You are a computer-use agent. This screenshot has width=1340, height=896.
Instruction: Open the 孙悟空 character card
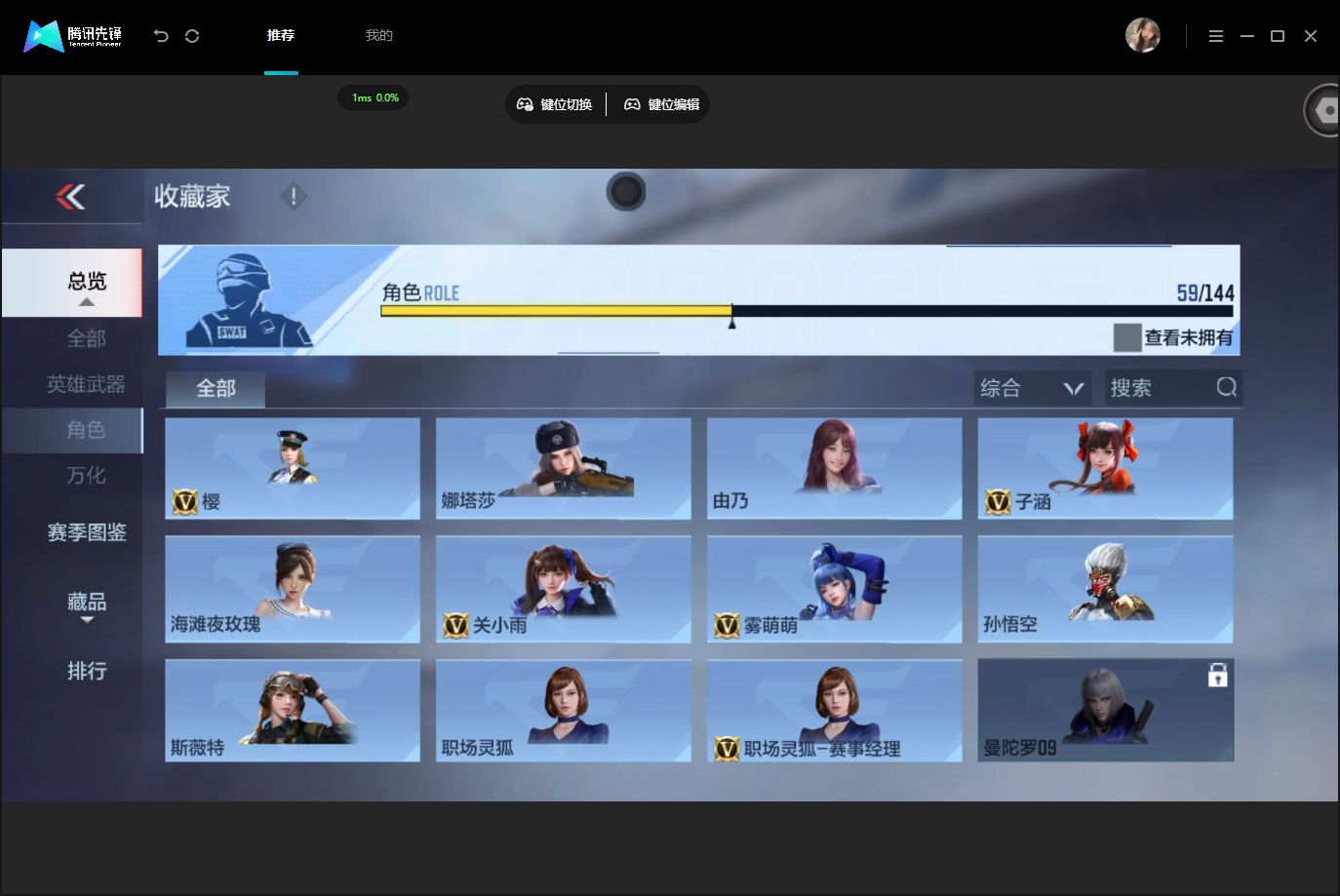click(x=1106, y=589)
